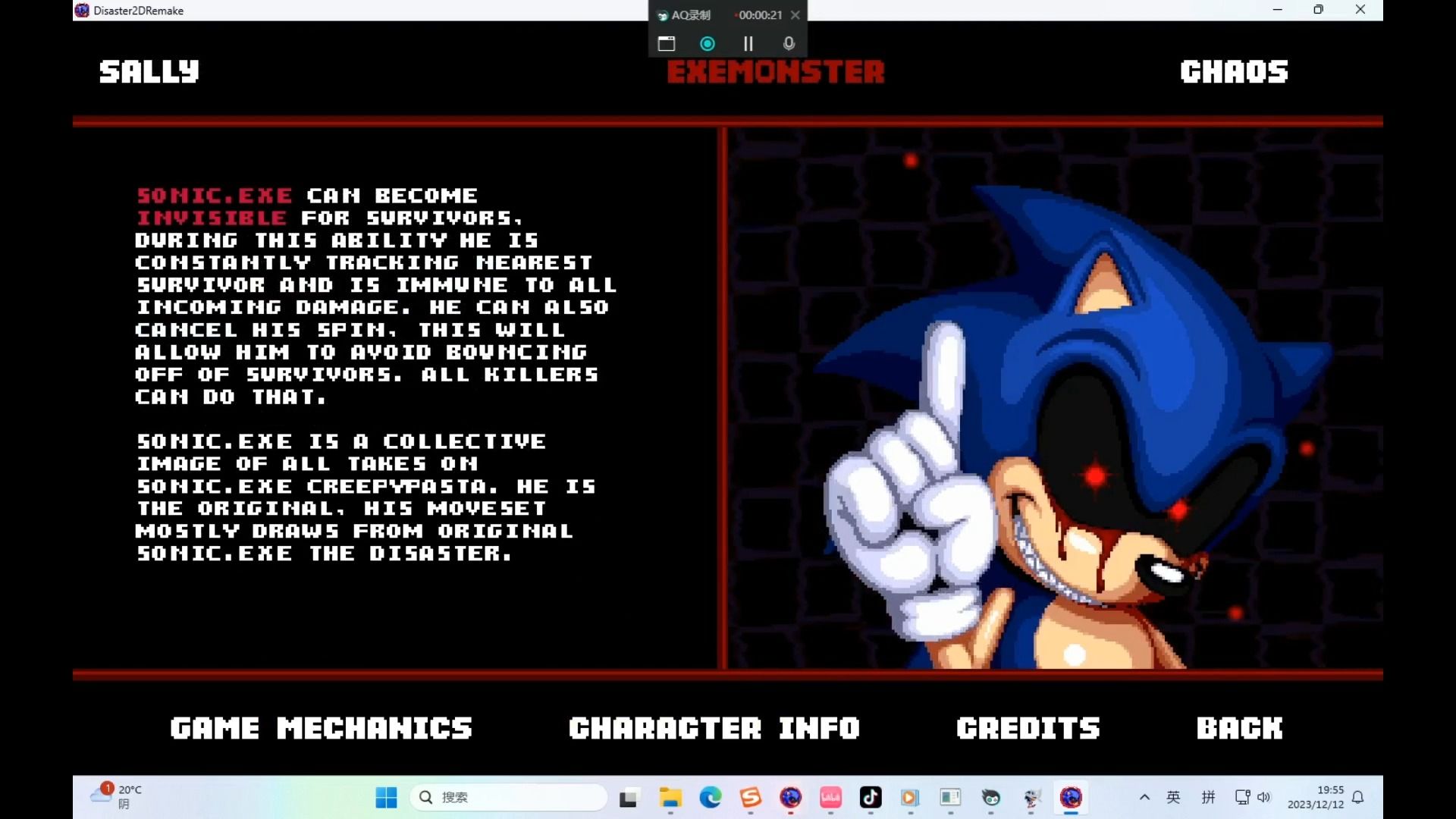1456x819 pixels.
Task: Minimize the Disaster2DRemake window
Action: [1277, 10]
